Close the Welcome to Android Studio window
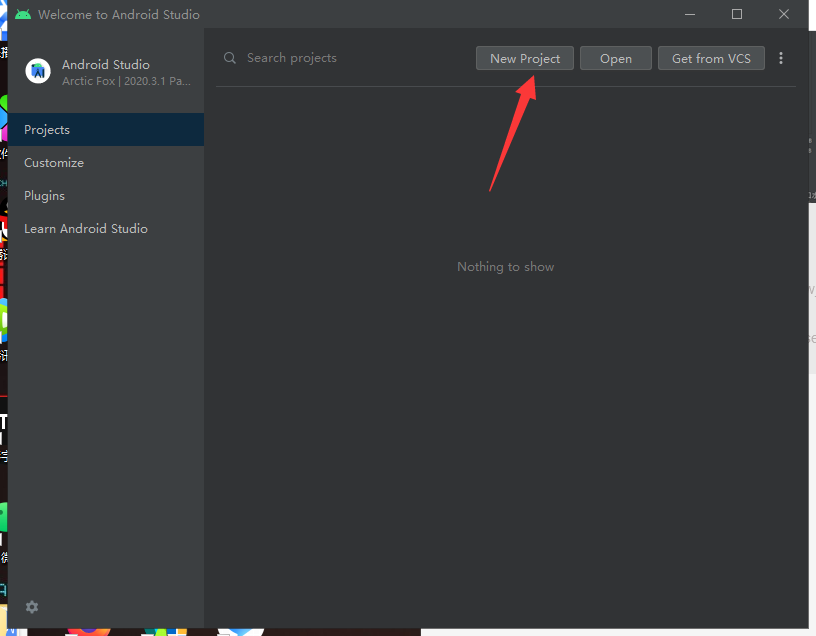This screenshot has width=816, height=636. point(784,14)
